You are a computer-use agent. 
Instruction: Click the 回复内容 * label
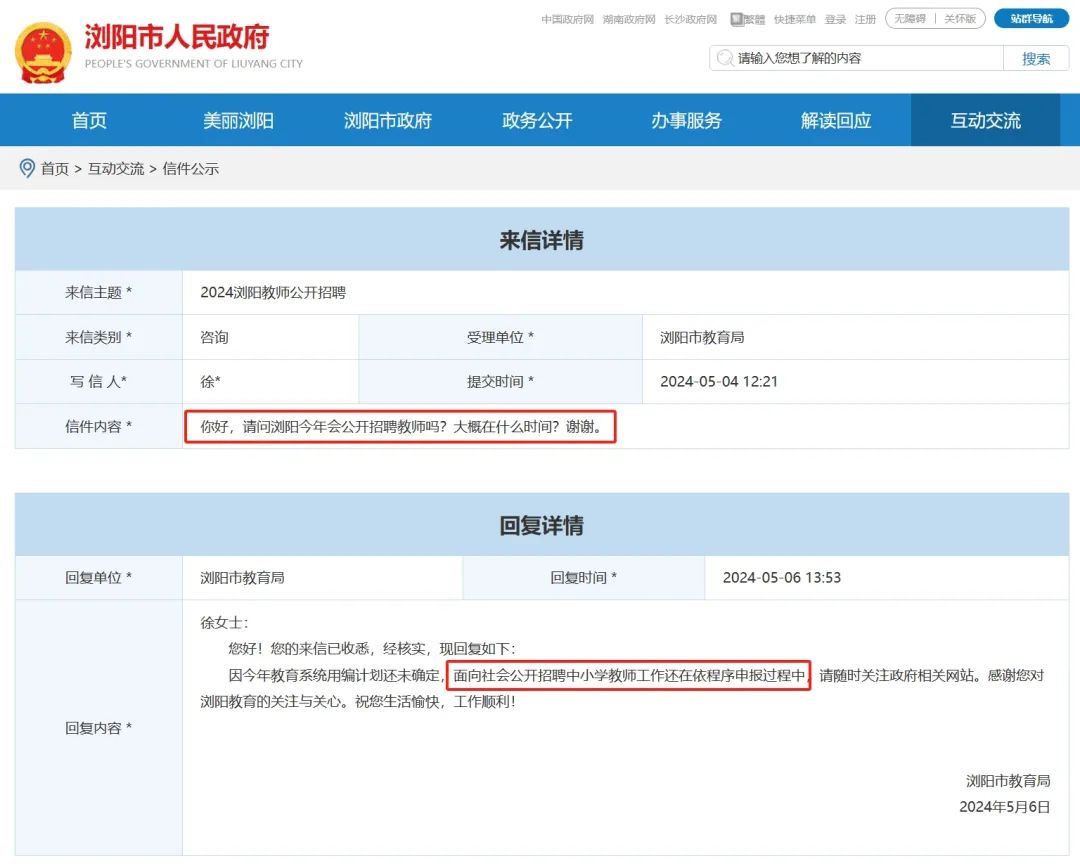(x=98, y=727)
